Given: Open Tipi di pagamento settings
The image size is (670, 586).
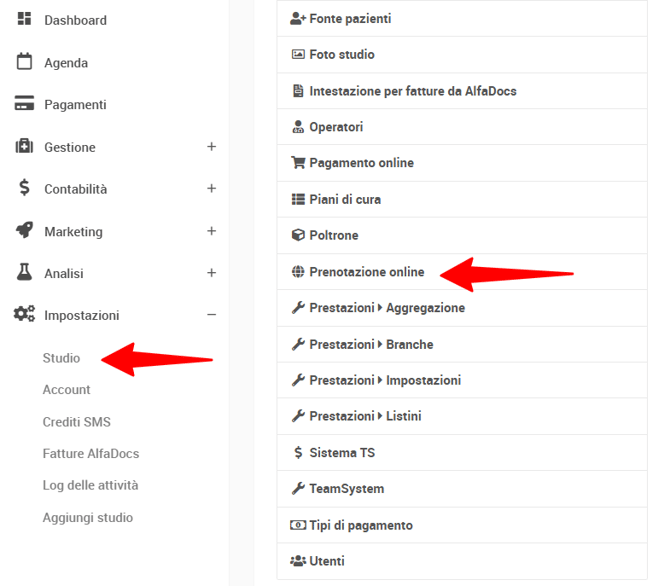Looking at the screenshot, I should pyautogui.click(x=360, y=525).
